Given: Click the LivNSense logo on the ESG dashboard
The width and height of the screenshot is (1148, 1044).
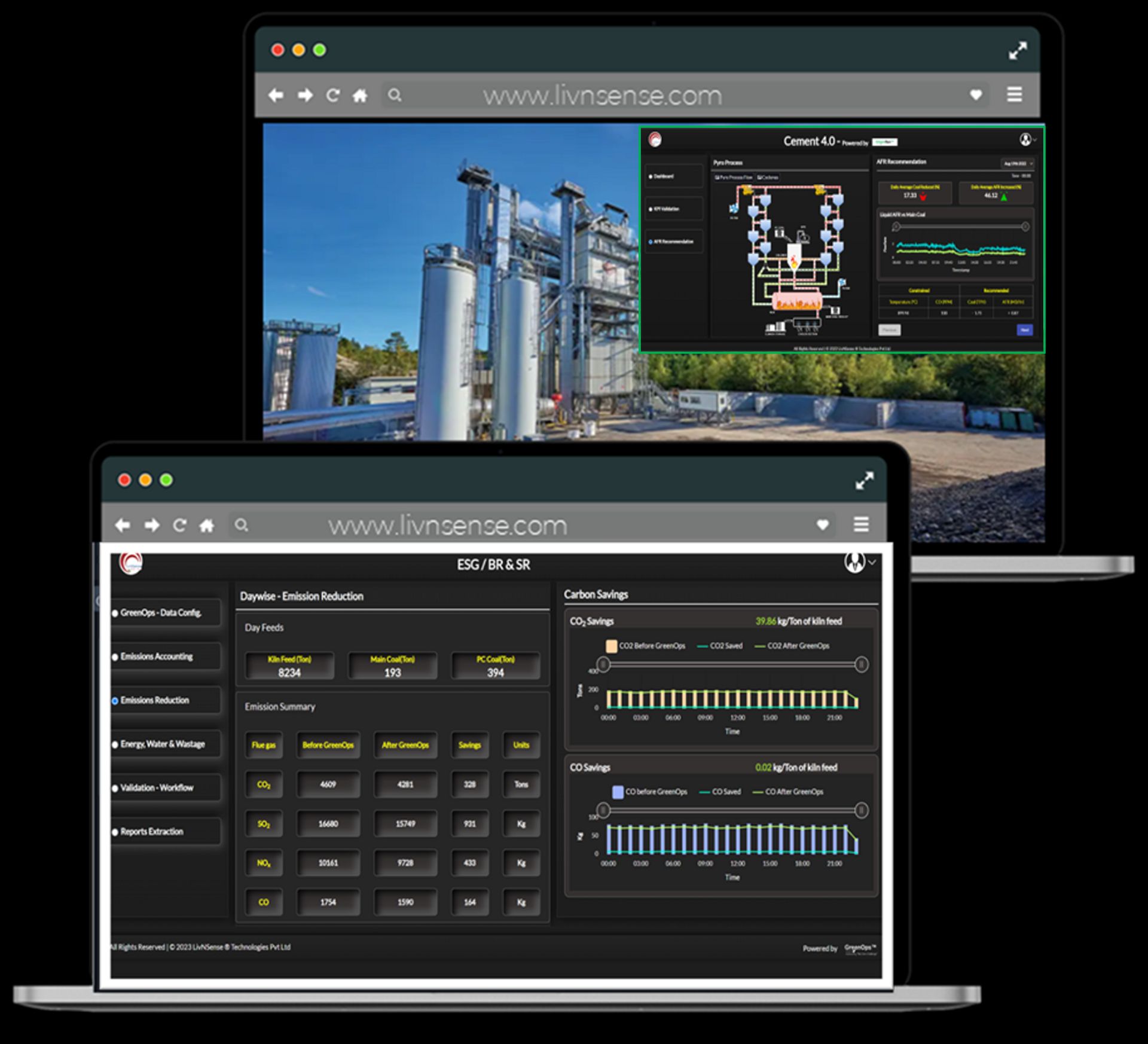Looking at the screenshot, I should coord(132,564).
